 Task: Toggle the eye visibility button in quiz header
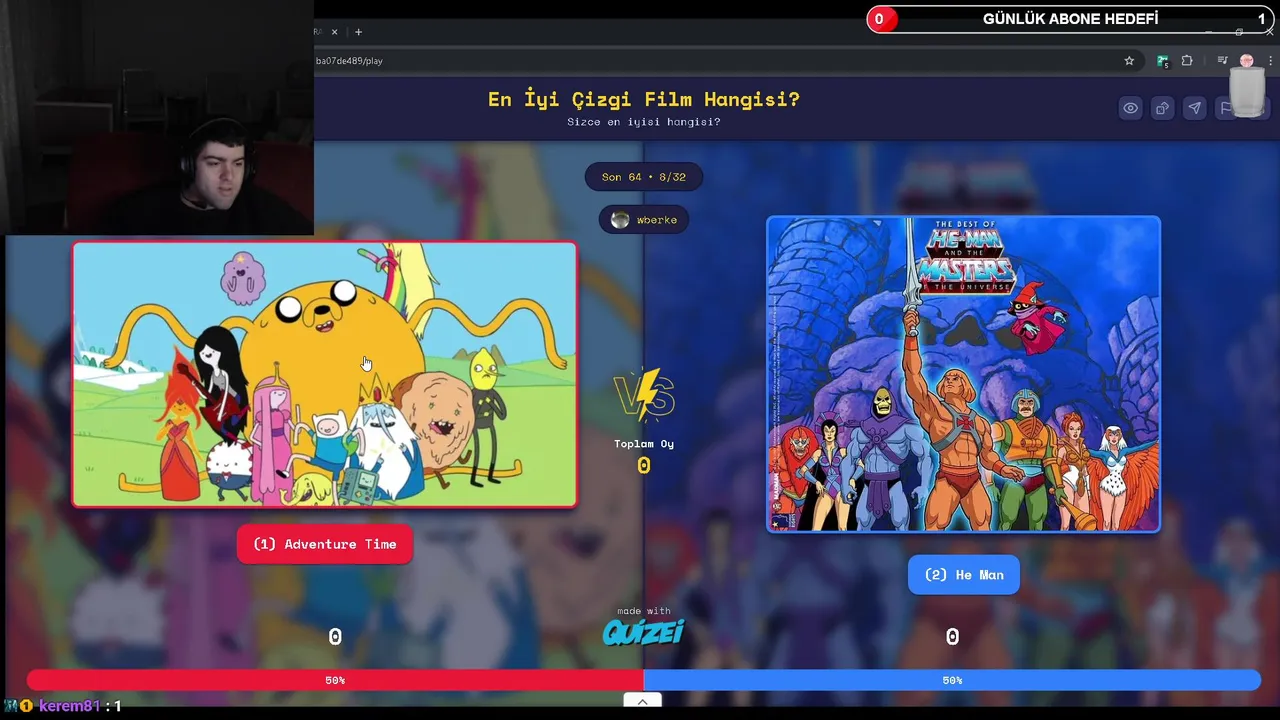coord(1130,108)
